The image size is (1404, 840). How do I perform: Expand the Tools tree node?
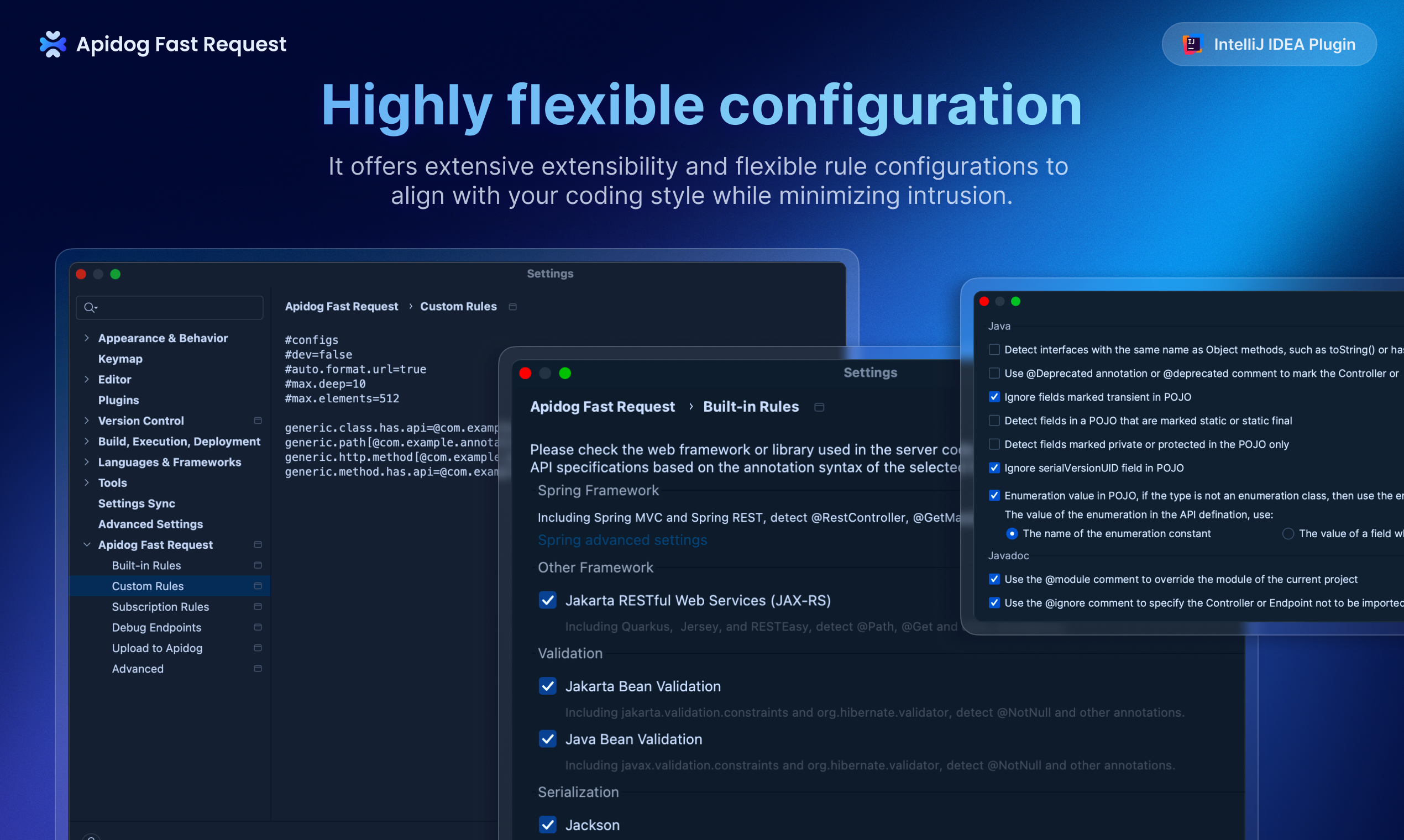point(87,483)
